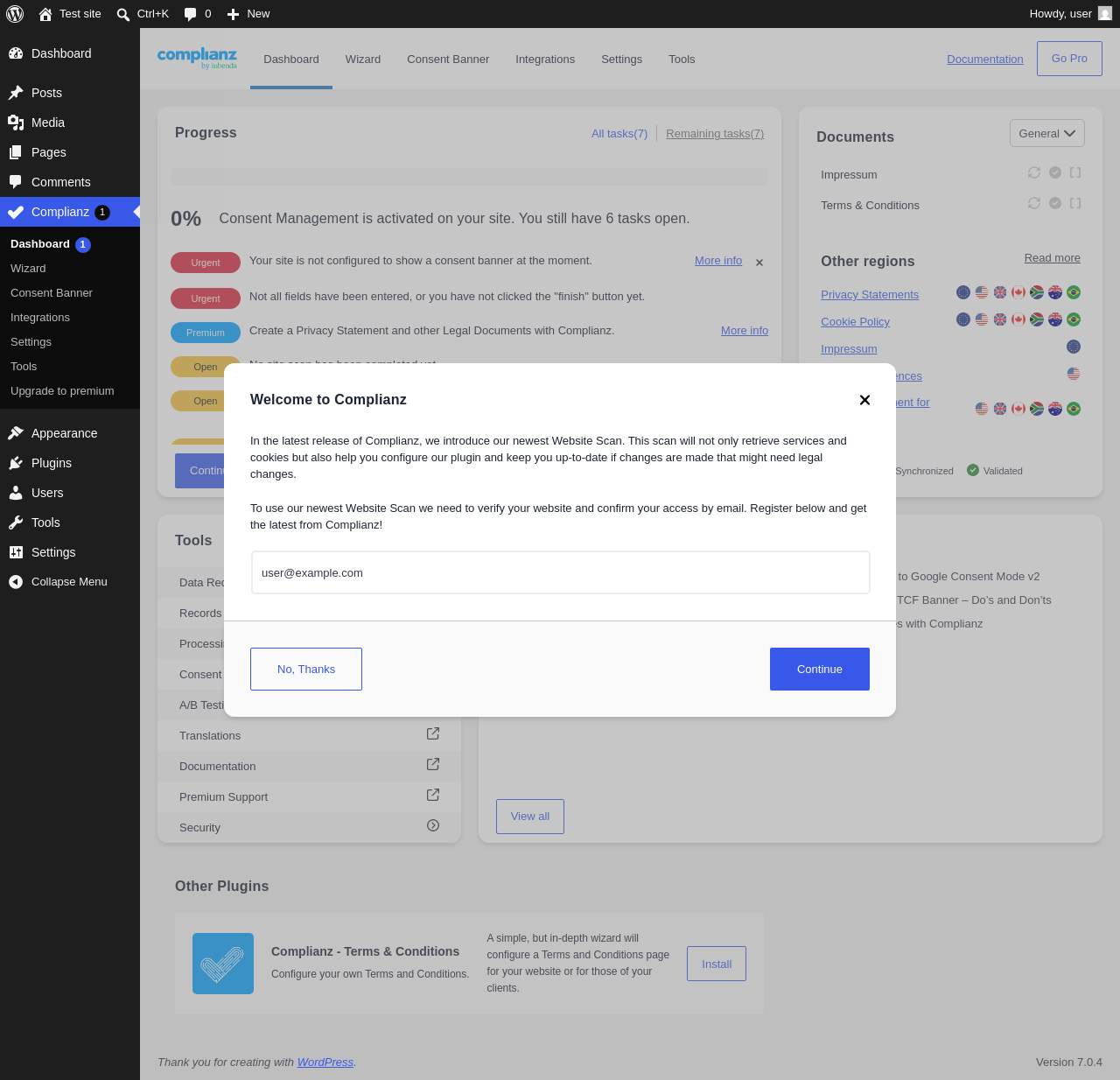Click the arrow icon in the Security row
Screen dimensions: 1120x1080
(433, 825)
